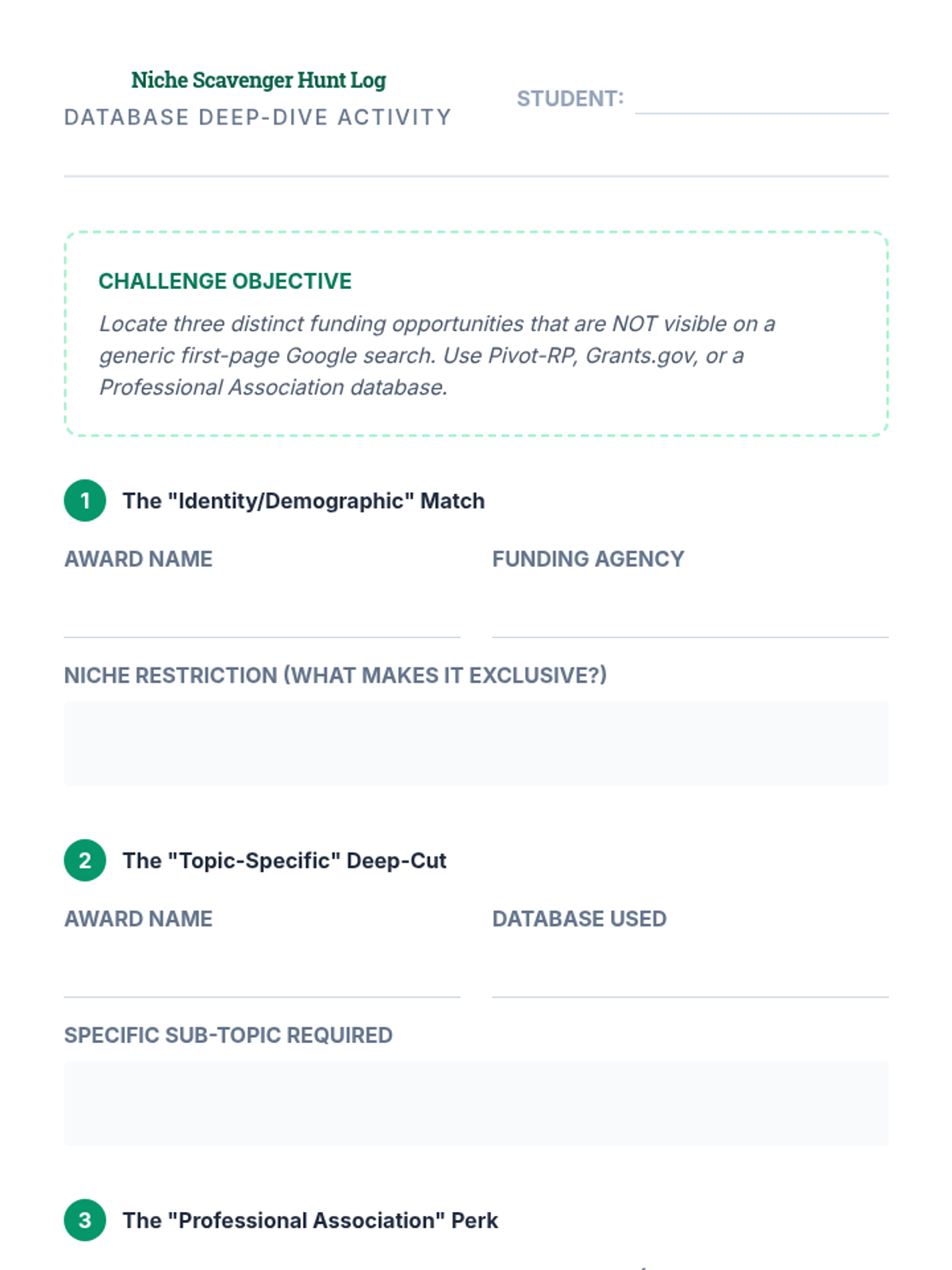Viewport: 952px width, 1270px height.
Task: Click the Challenge Objective heading
Action: [x=225, y=281]
